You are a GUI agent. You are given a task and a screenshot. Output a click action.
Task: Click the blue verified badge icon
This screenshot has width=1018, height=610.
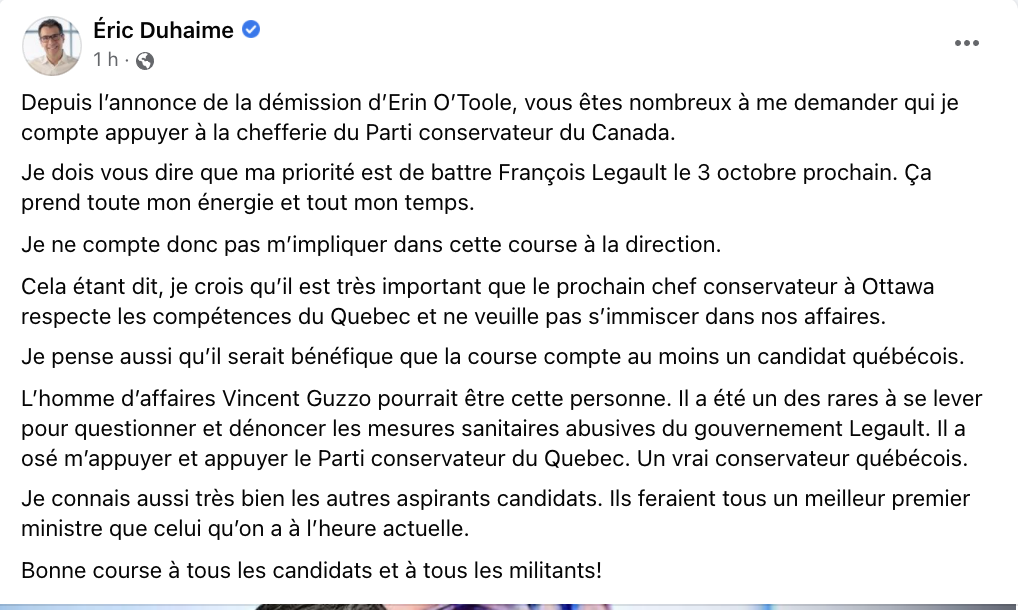[251, 29]
